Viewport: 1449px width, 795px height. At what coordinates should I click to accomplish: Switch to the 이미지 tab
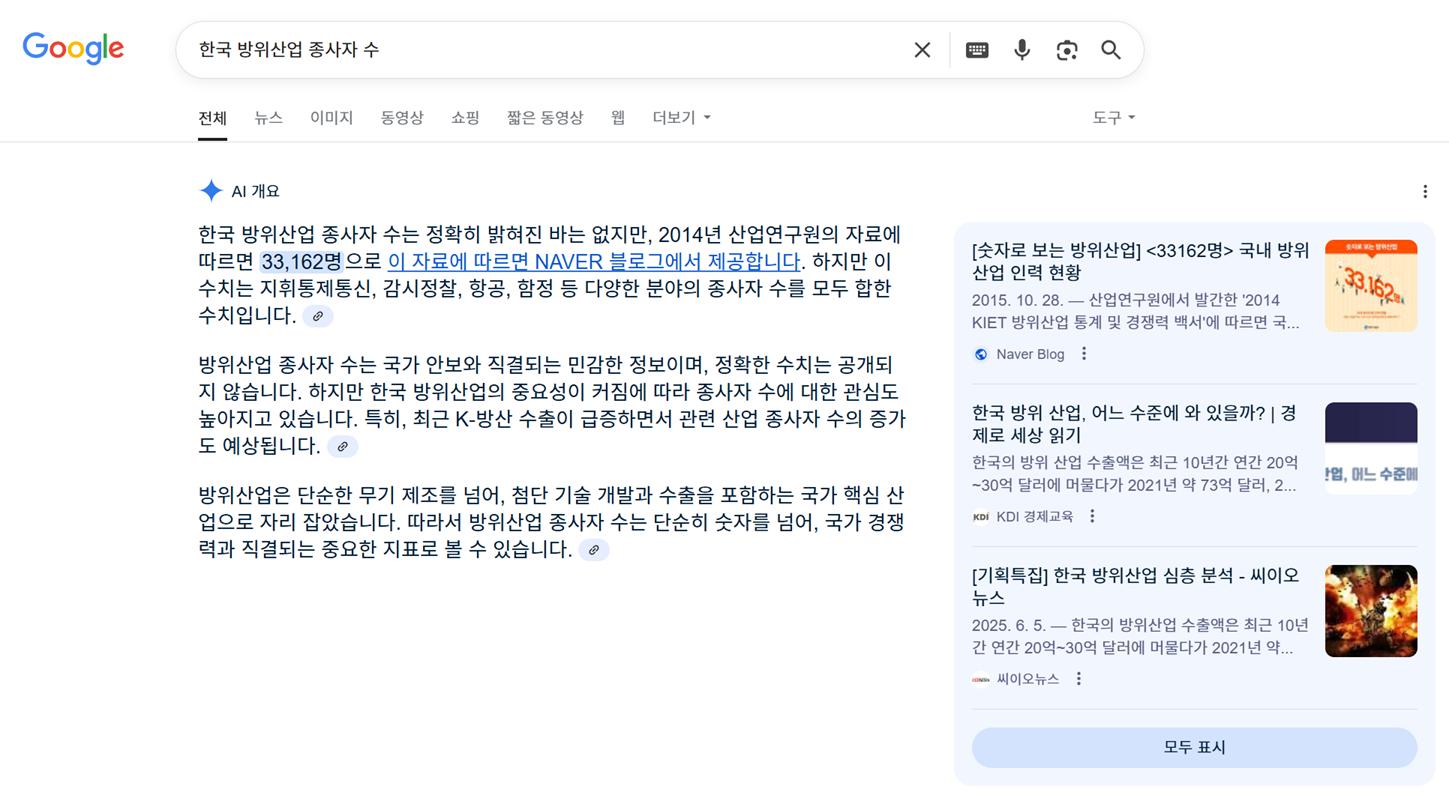point(331,118)
